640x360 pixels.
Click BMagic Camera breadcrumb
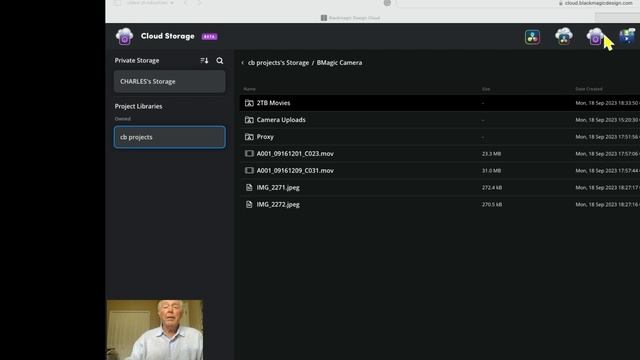coord(339,63)
